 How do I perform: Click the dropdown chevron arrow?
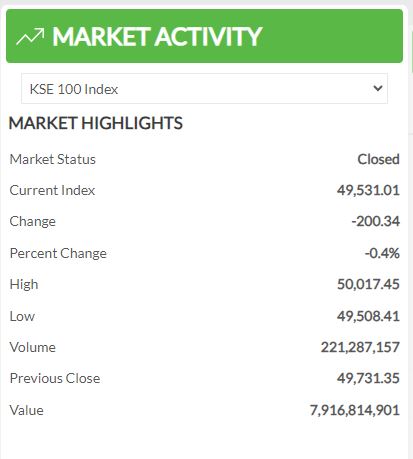(x=378, y=88)
